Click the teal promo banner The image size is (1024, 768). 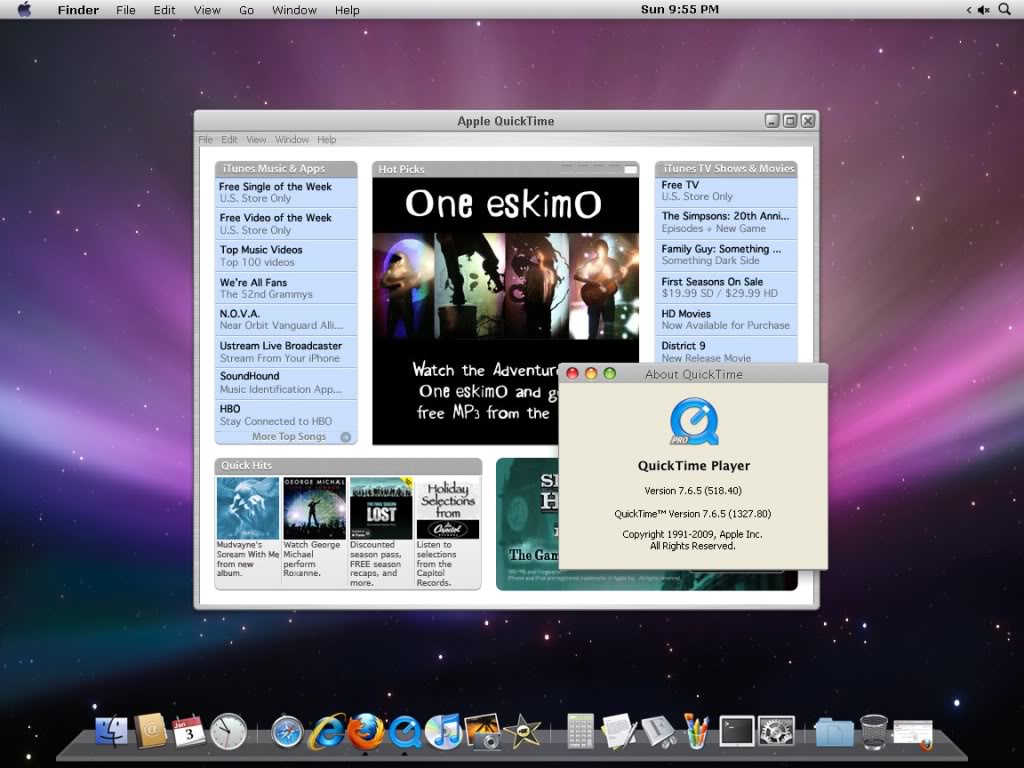(x=528, y=524)
